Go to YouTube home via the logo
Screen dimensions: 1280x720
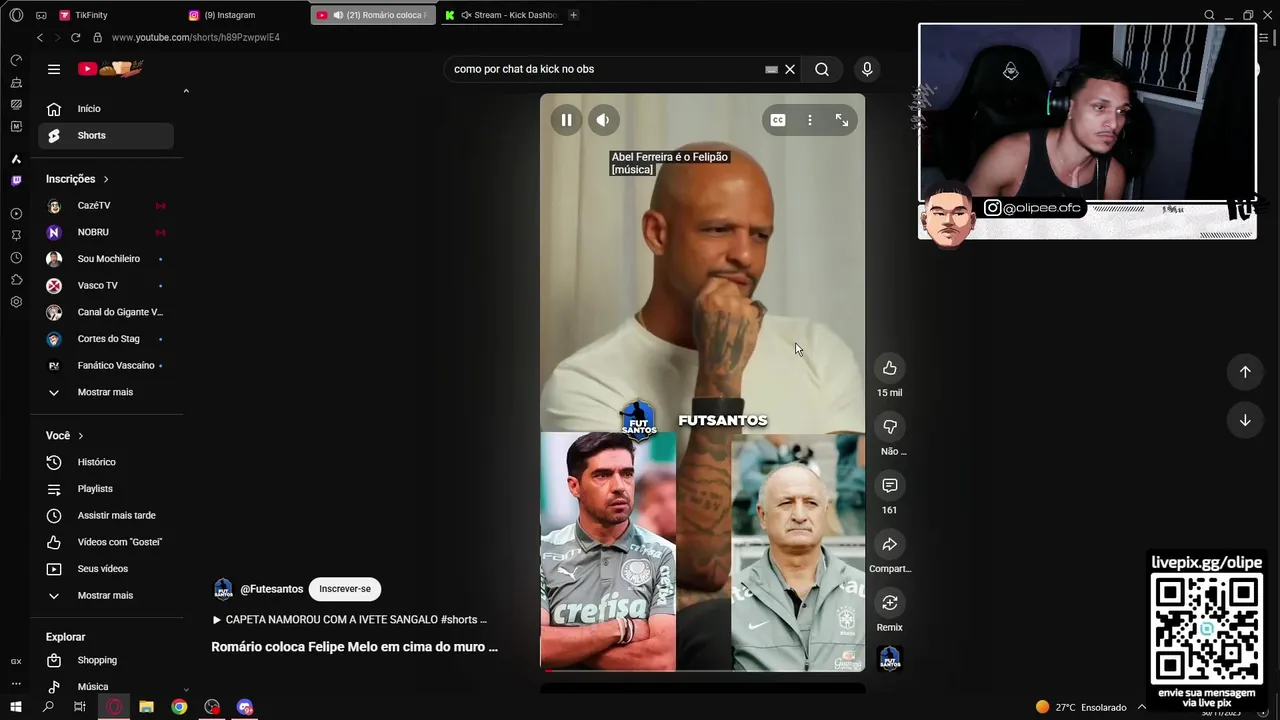[111, 69]
